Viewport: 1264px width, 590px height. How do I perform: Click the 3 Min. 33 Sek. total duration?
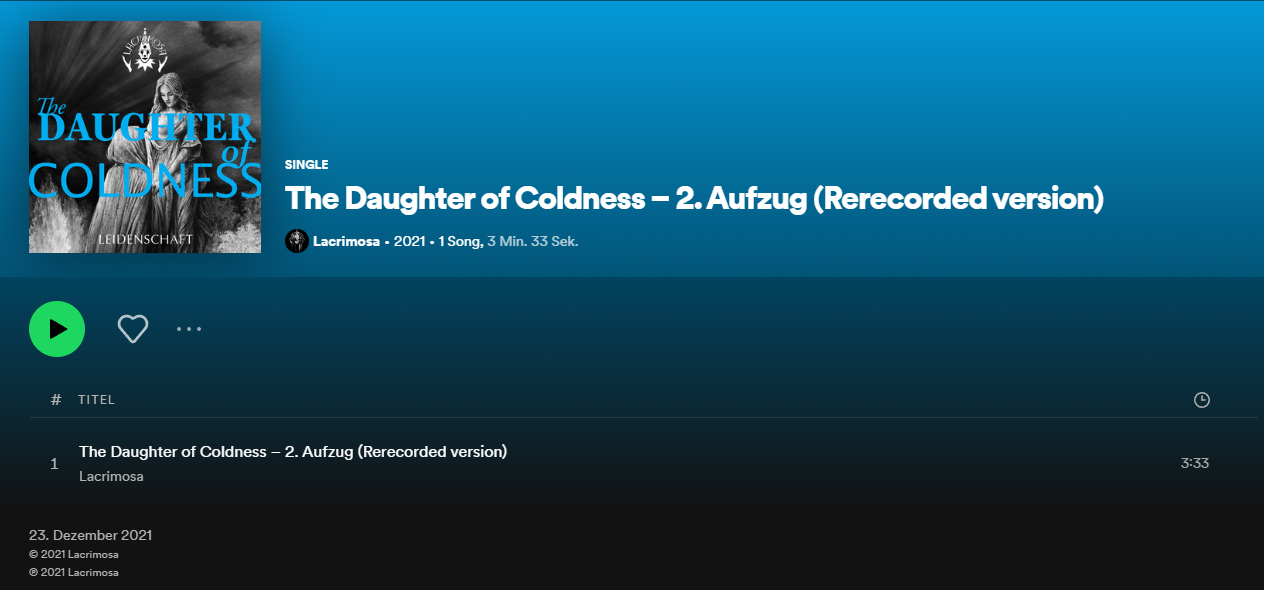pos(533,241)
